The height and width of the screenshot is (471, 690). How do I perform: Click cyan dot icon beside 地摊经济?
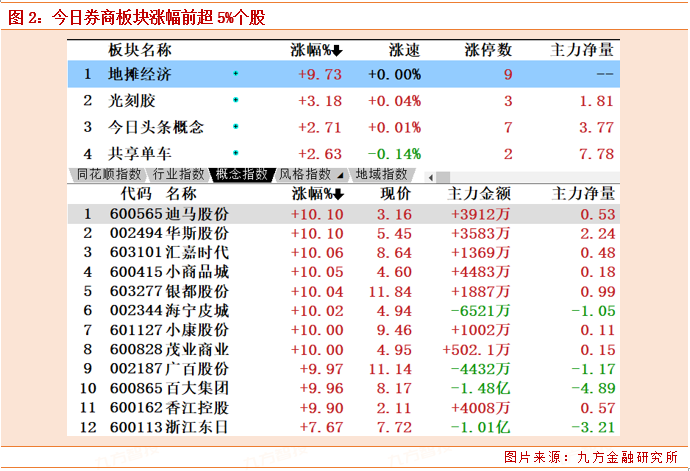(x=236, y=74)
